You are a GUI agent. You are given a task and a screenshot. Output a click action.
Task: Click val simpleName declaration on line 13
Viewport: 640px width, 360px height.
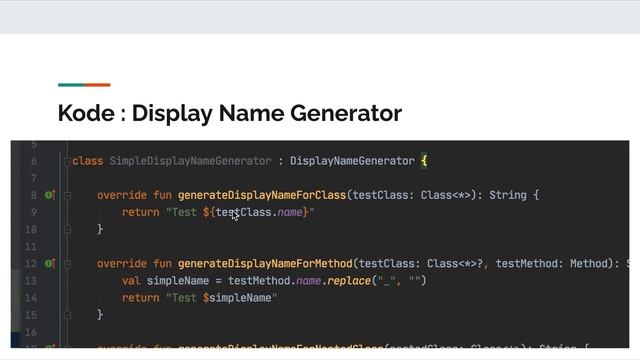(x=165, y=281)
